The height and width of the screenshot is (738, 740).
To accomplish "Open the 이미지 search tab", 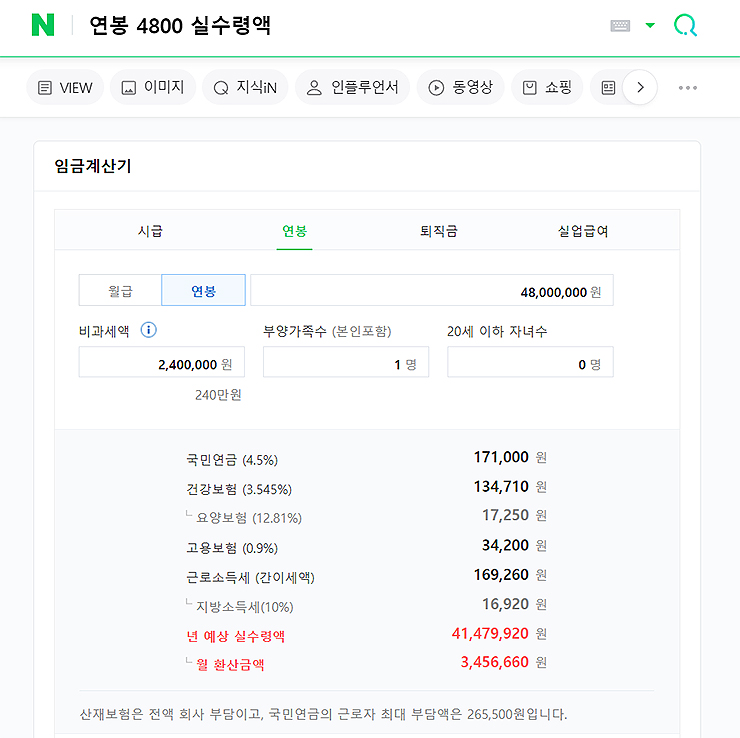I will point(153,87).
